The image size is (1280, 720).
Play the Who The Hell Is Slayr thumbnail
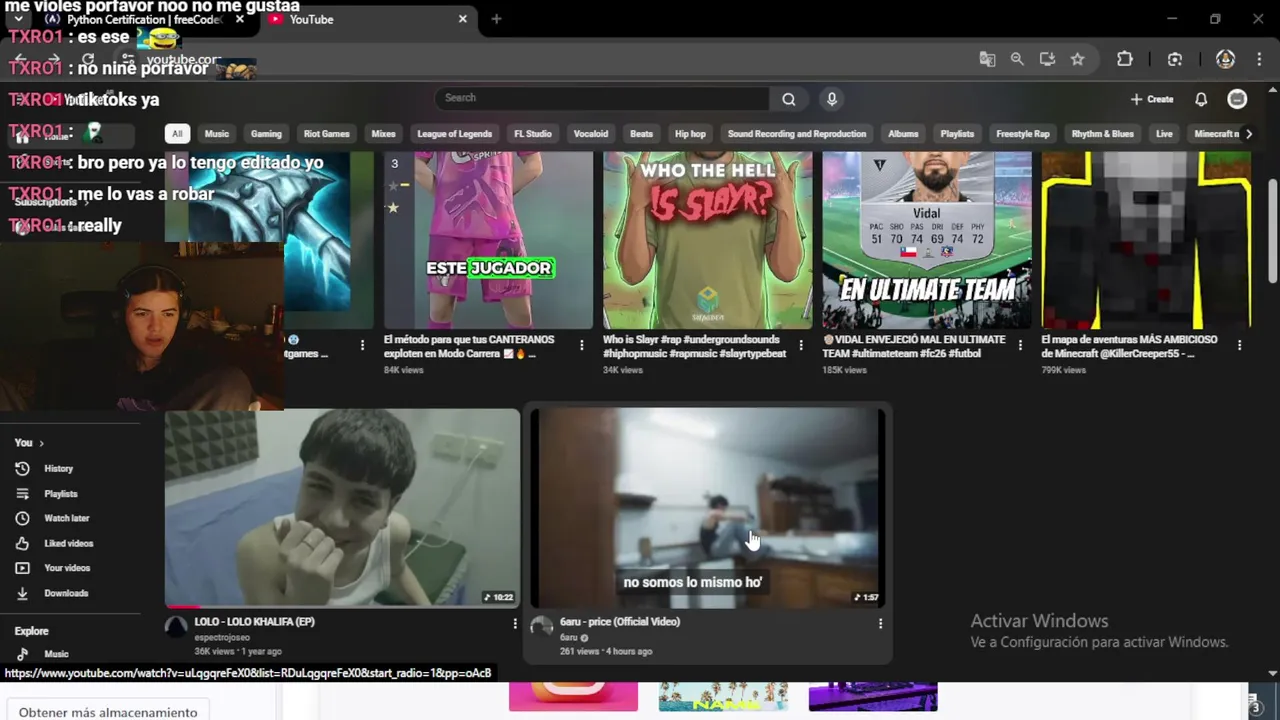coord(707,240)
